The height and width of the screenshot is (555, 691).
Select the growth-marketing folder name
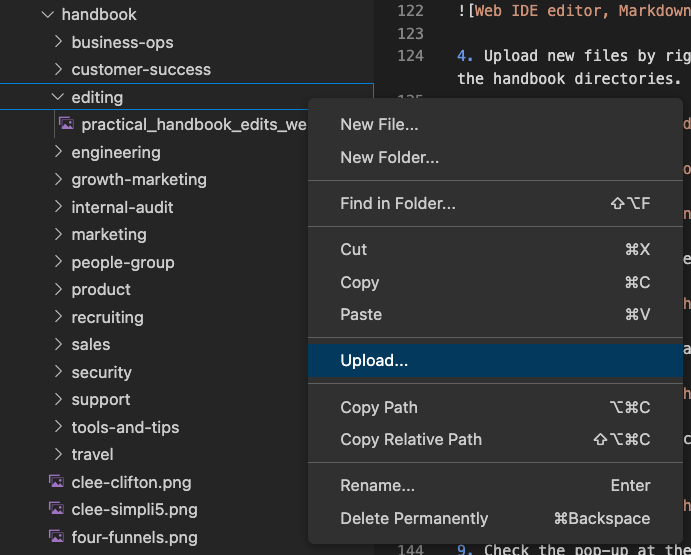139,180
